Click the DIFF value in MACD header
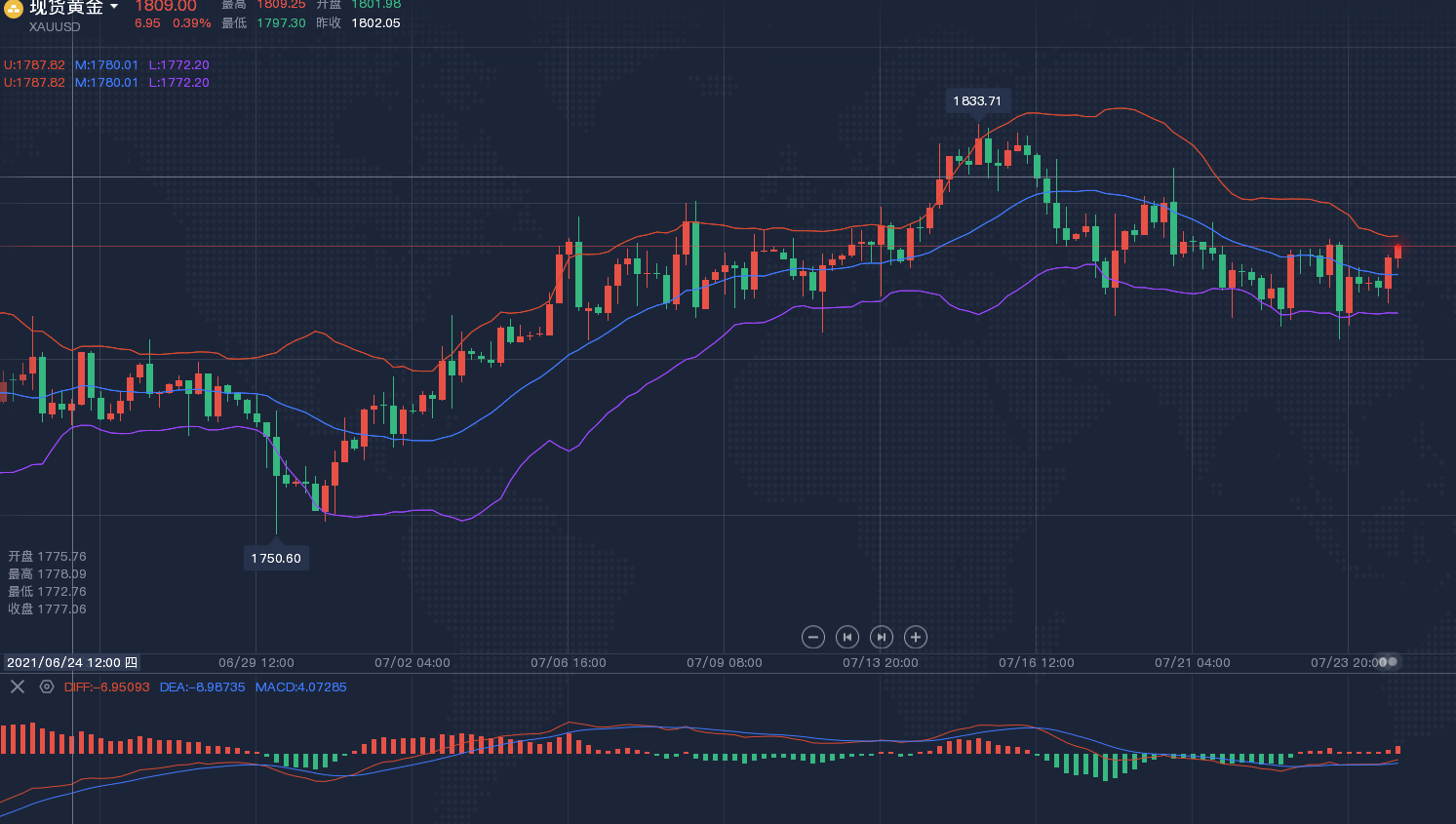This screenshot has height=824, width=1456. click(107, 687)
